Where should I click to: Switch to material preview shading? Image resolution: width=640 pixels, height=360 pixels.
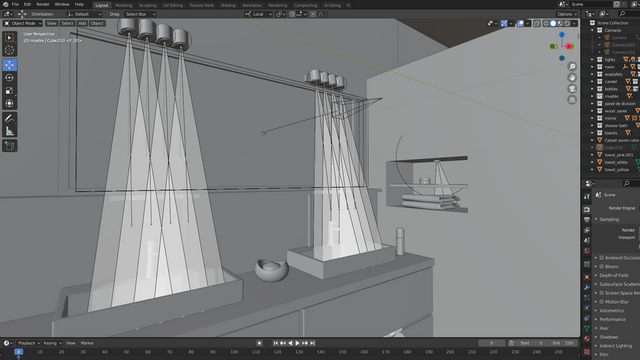(560, 24)
